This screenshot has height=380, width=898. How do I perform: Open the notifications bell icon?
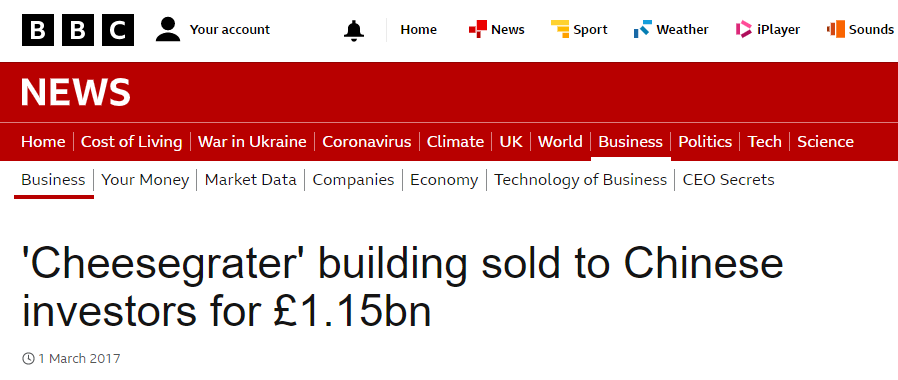point(354,30)
